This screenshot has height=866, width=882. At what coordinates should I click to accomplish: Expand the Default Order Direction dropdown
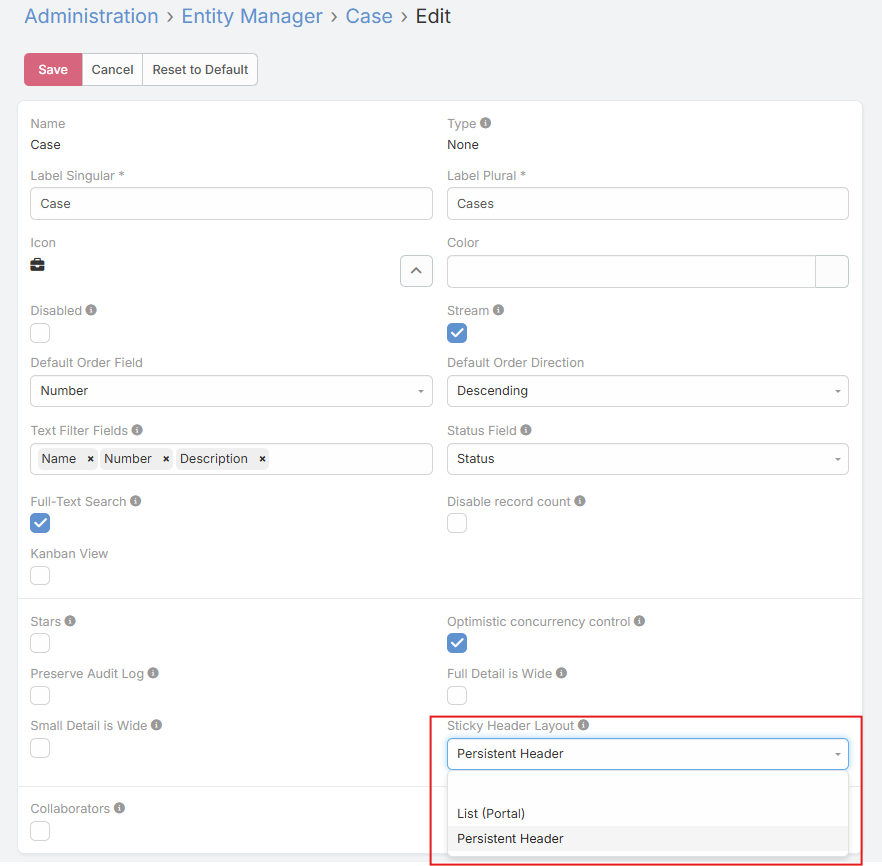pos(647,391)
